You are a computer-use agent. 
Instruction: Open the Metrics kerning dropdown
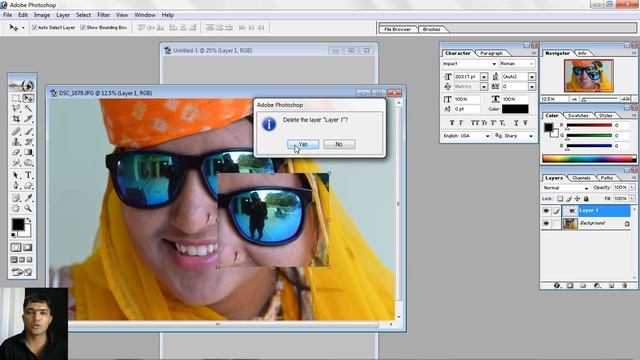[x=484, y=87]
